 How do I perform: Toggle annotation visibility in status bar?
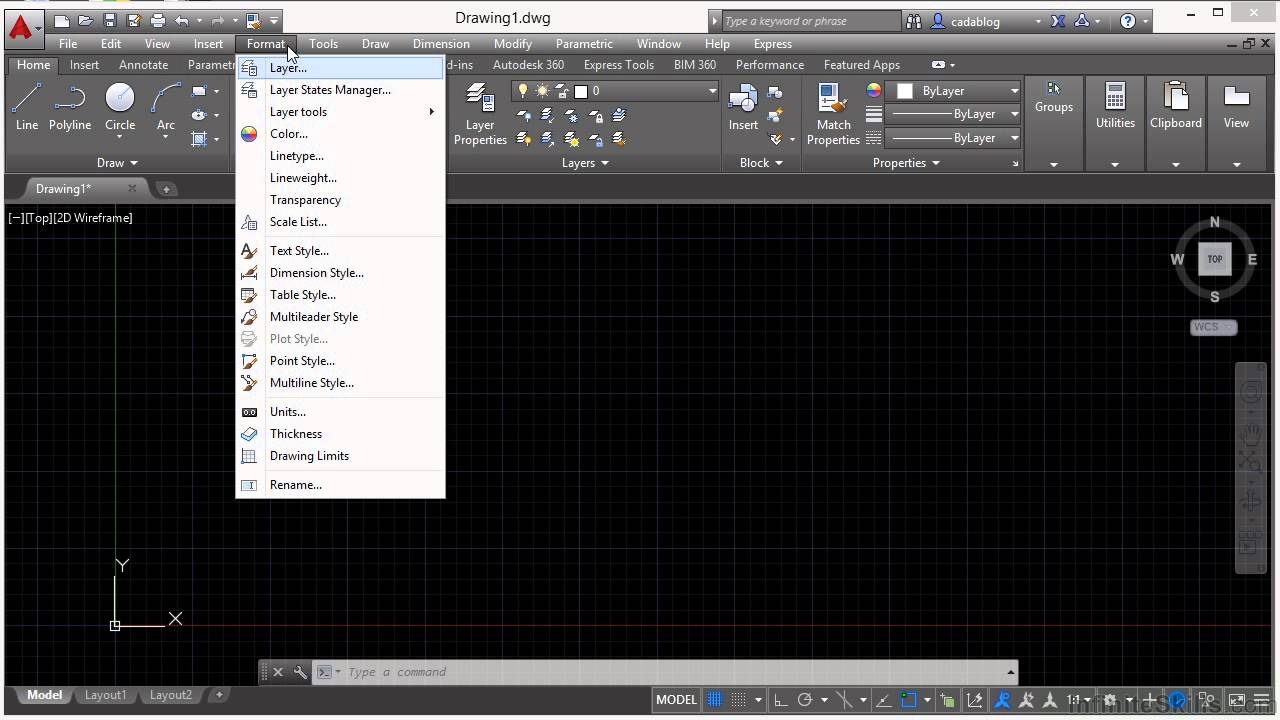click(x=1002, y=700)
